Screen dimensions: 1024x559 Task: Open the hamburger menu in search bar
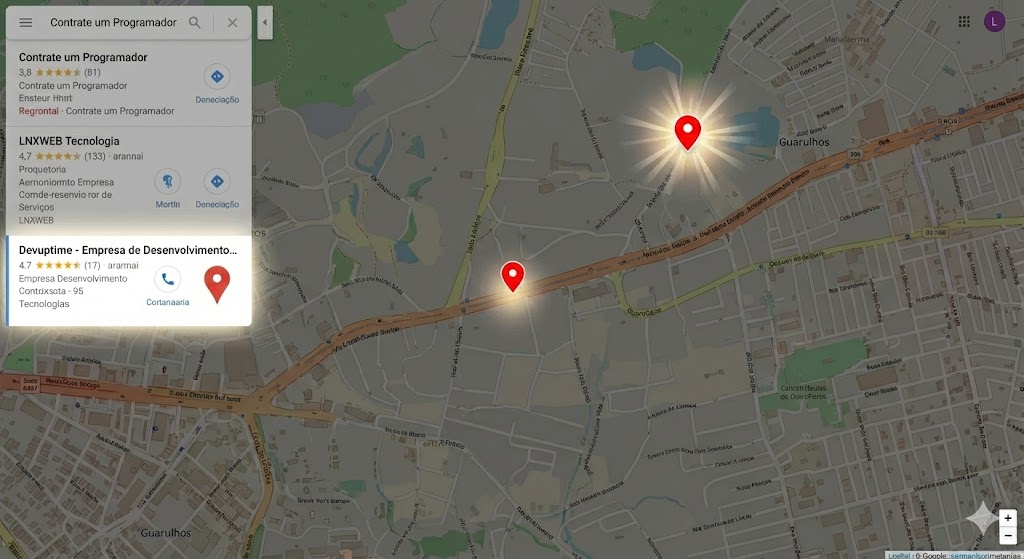[x=25, y=23]
